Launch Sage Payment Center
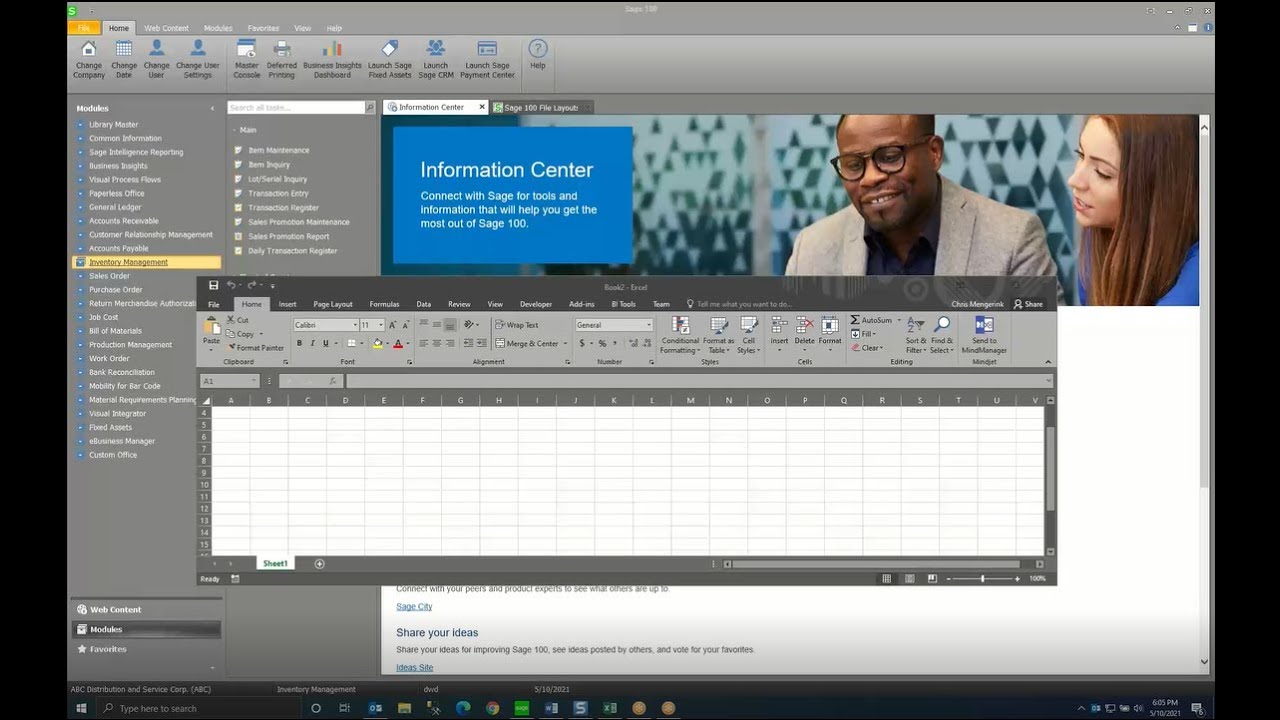 point(487,59)
